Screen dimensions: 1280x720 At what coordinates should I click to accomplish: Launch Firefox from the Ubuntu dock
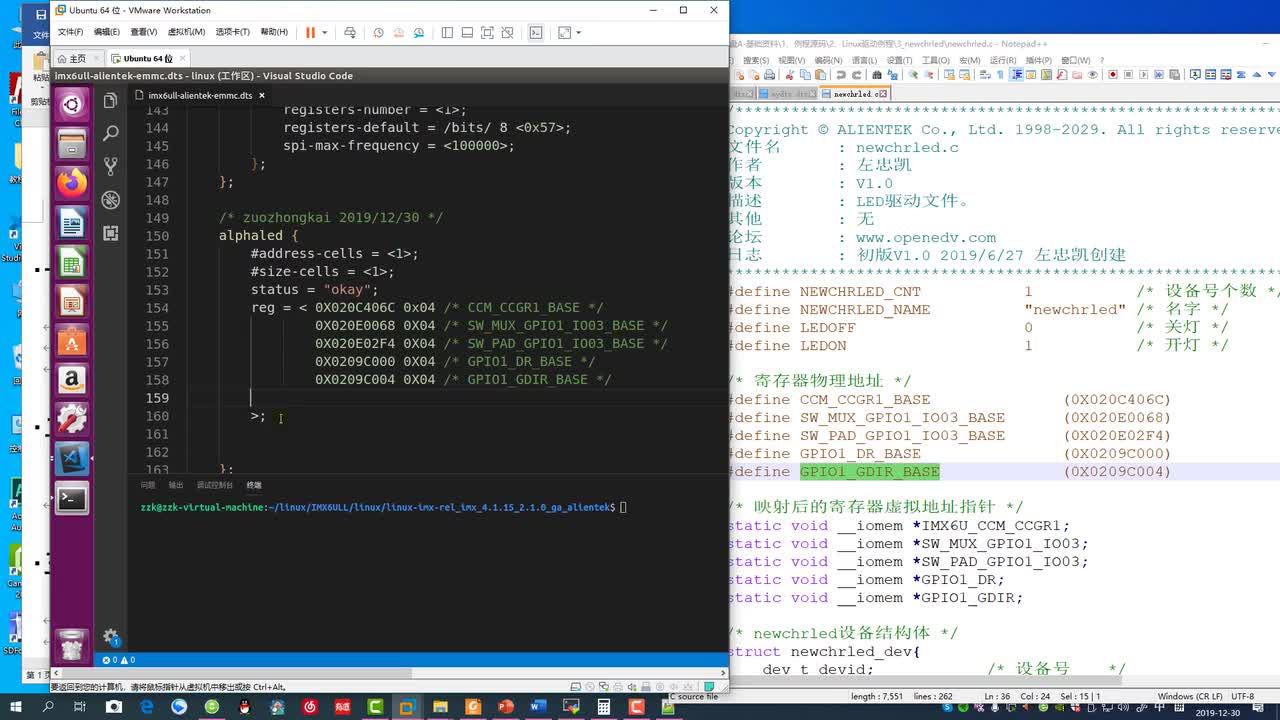click(71, 183)
